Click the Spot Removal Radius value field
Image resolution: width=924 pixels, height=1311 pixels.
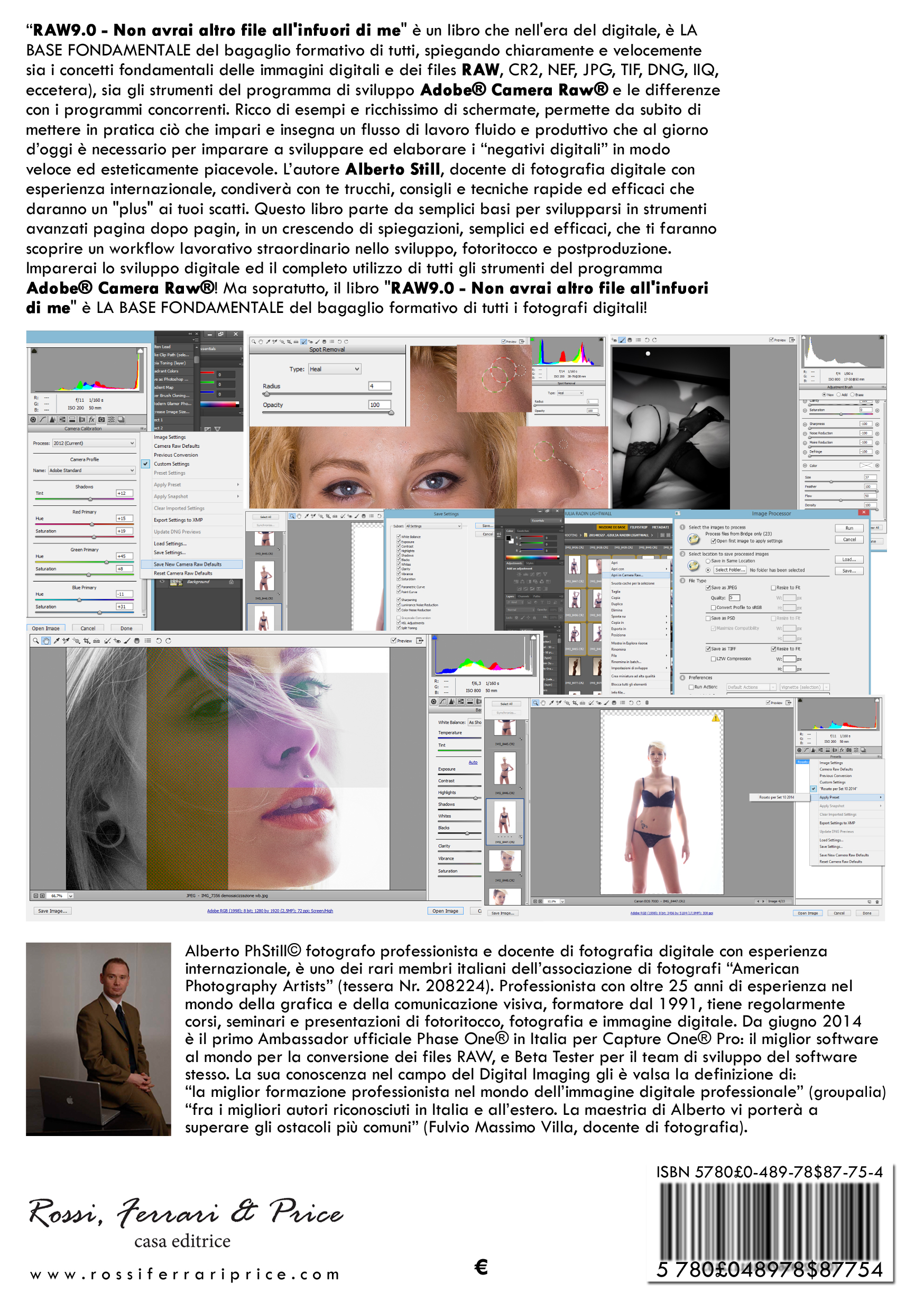click(380, 386)
